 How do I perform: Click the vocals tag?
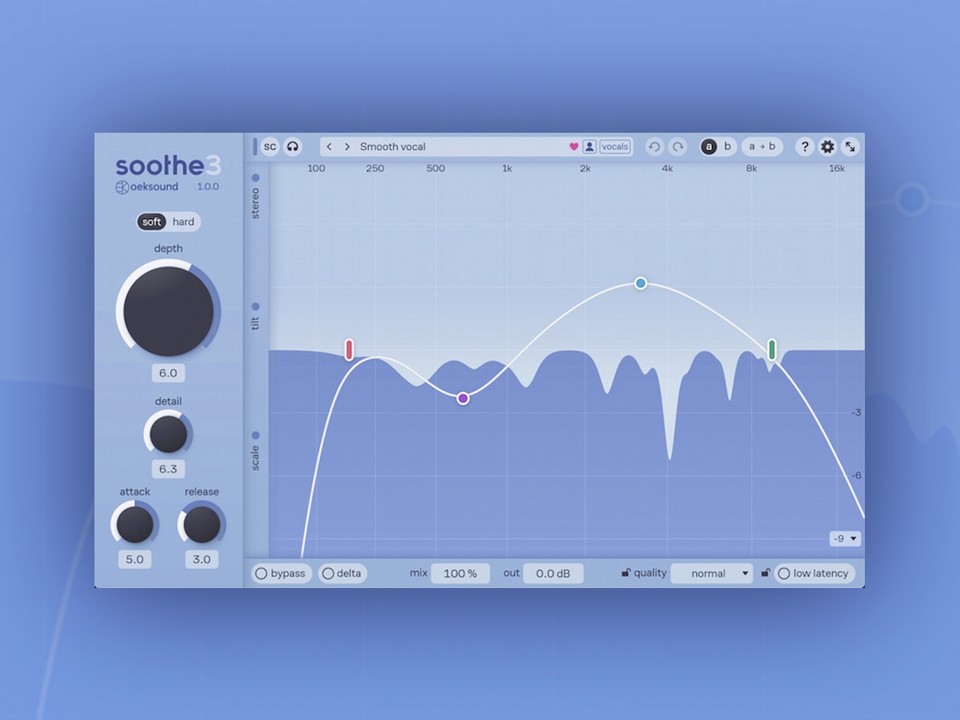point(615,147)
